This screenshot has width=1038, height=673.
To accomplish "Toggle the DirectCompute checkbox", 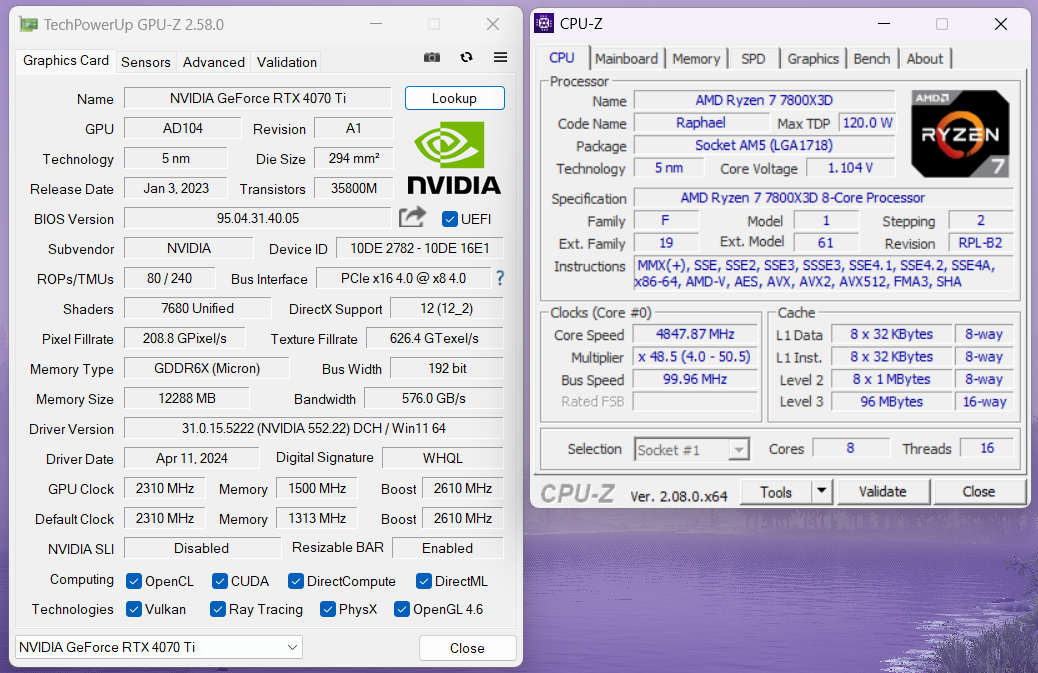I will (296, 581).
